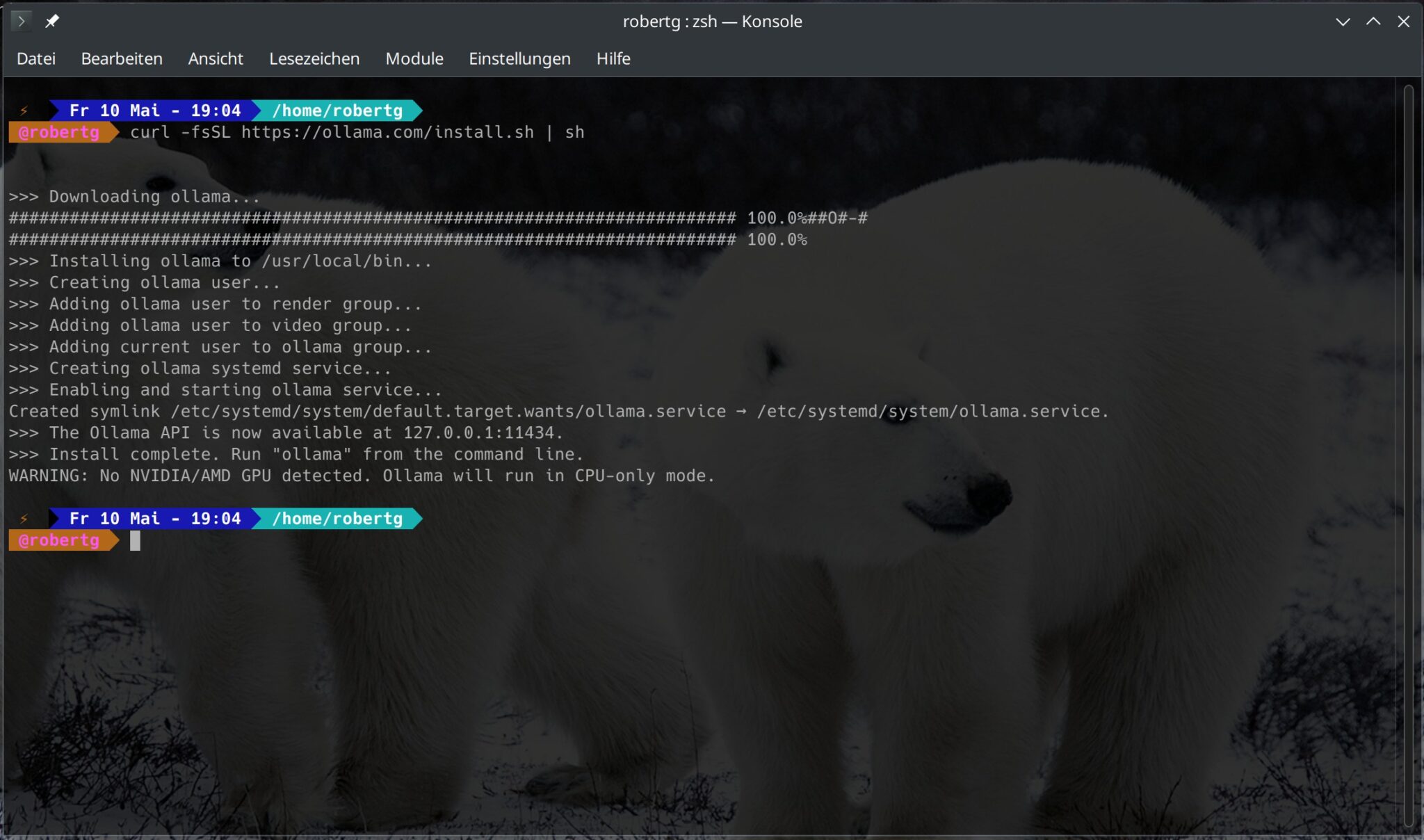
Task: Select the second @robertg prompt badge
Action: point(58,540)
